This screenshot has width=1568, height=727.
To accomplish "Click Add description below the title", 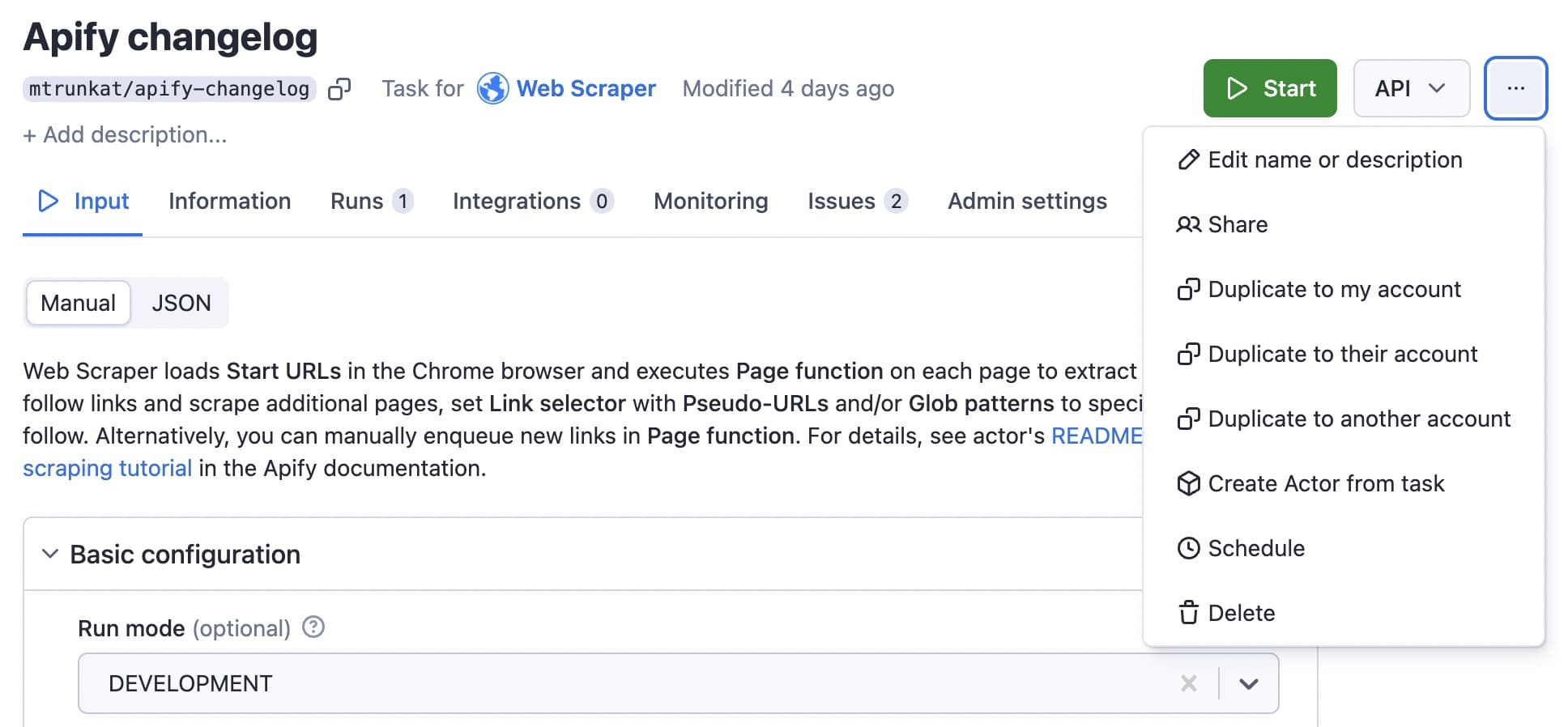I will tap(126, 134).
